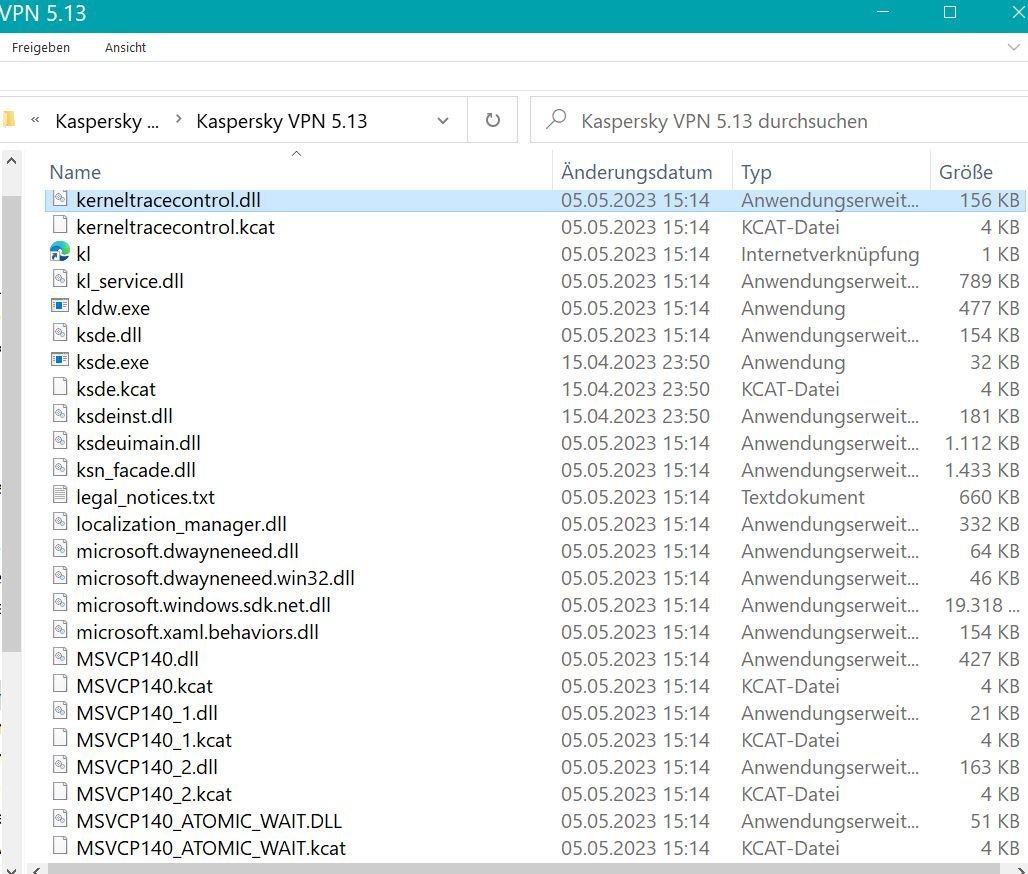Click the kerneltracecontrol.kcat blank file icon
The width and height of the screenshot is (1028, 874).
coord(60,227)
